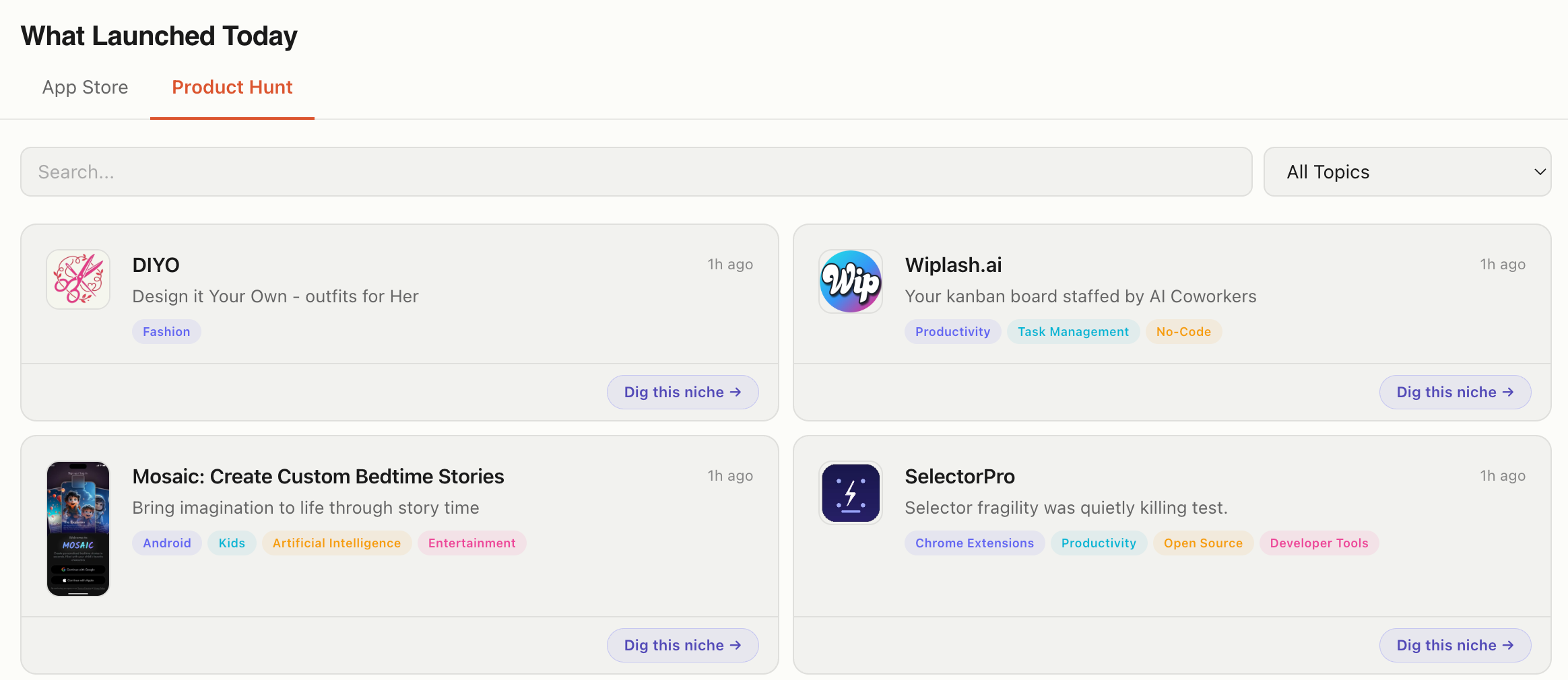Open the SelectorPro product title
The width and height of the screenshot is (1568, 680).
tap(960, 477)
